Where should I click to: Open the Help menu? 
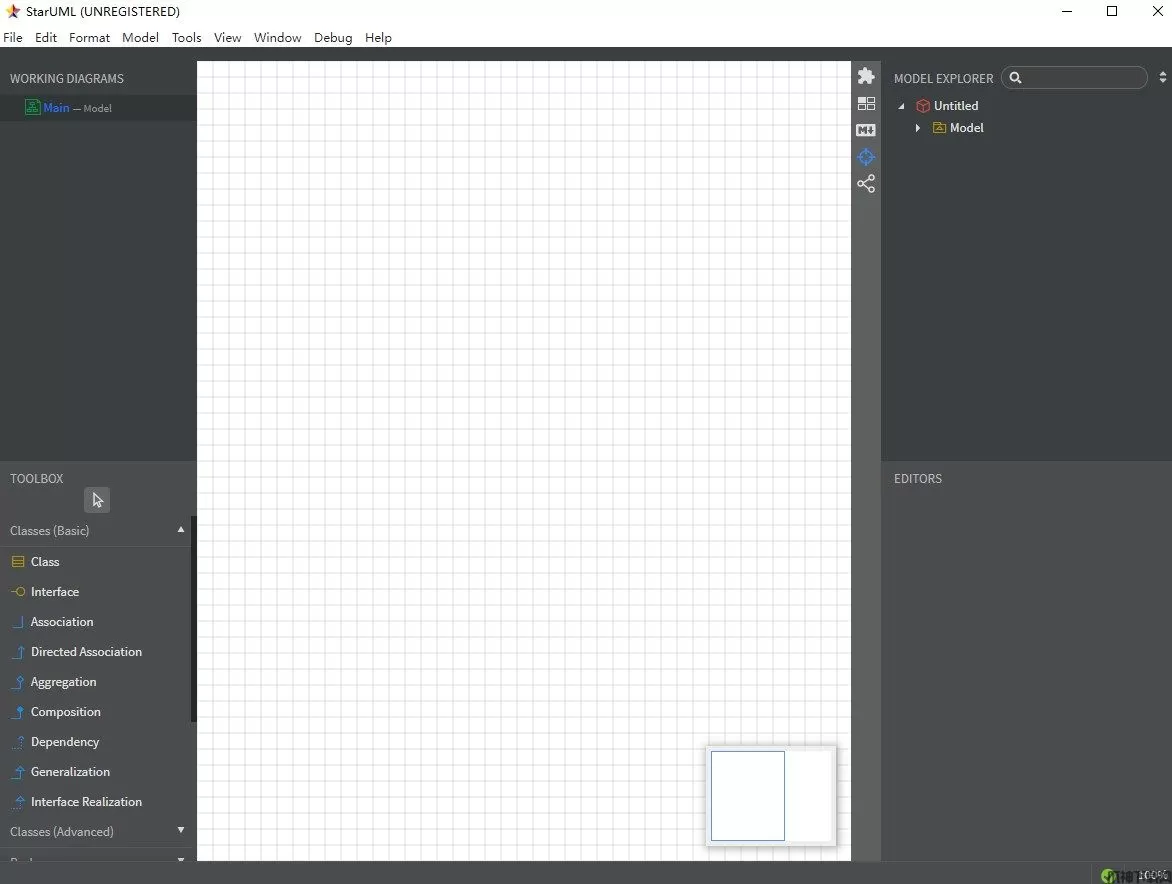(x=378, y=37)
